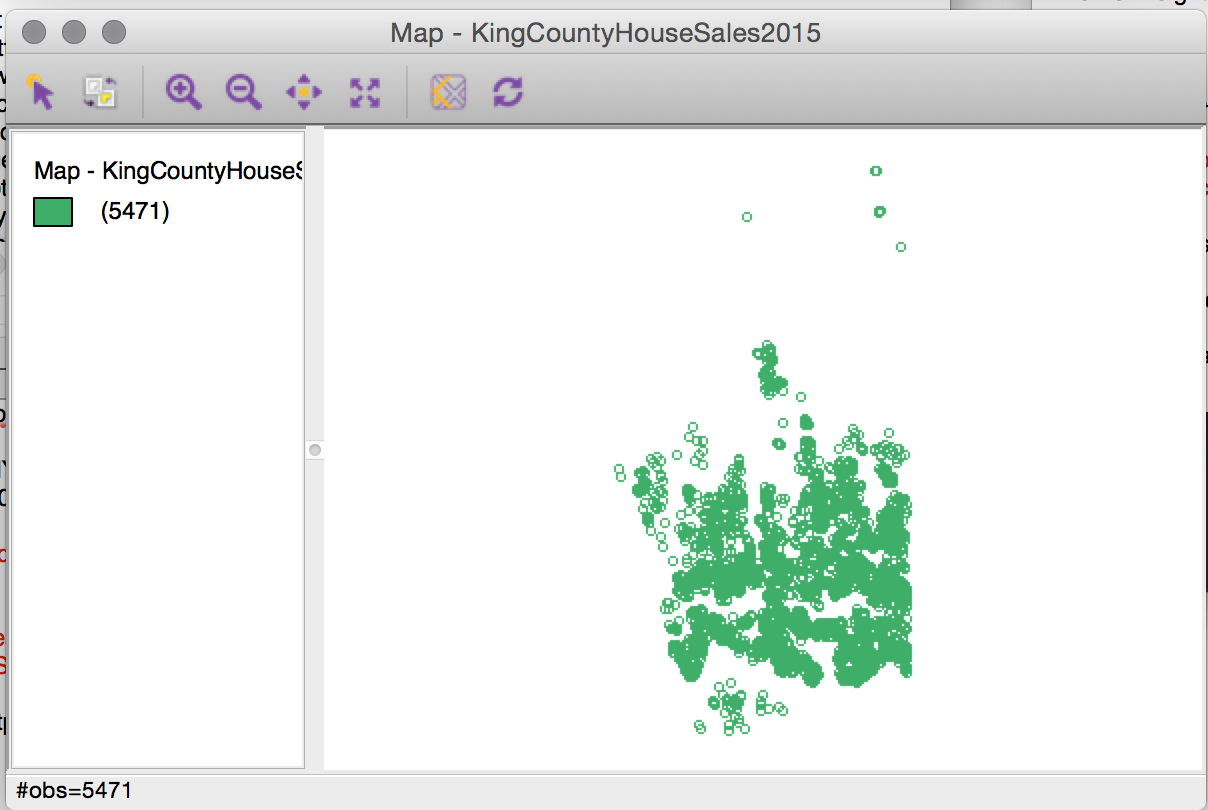Refresh the map display
Image resolution: width=1208 pixels, height=810 pixels.
pos(508,91)
